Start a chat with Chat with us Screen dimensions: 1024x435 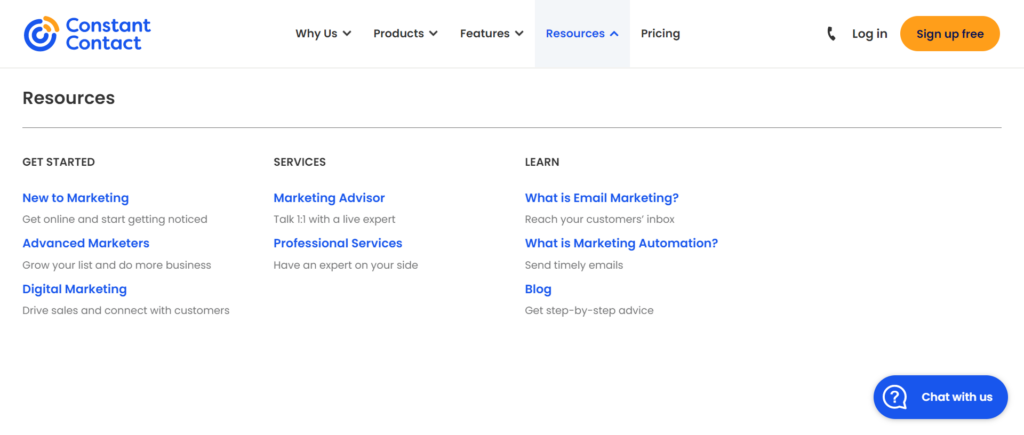(x=940, y=397)
